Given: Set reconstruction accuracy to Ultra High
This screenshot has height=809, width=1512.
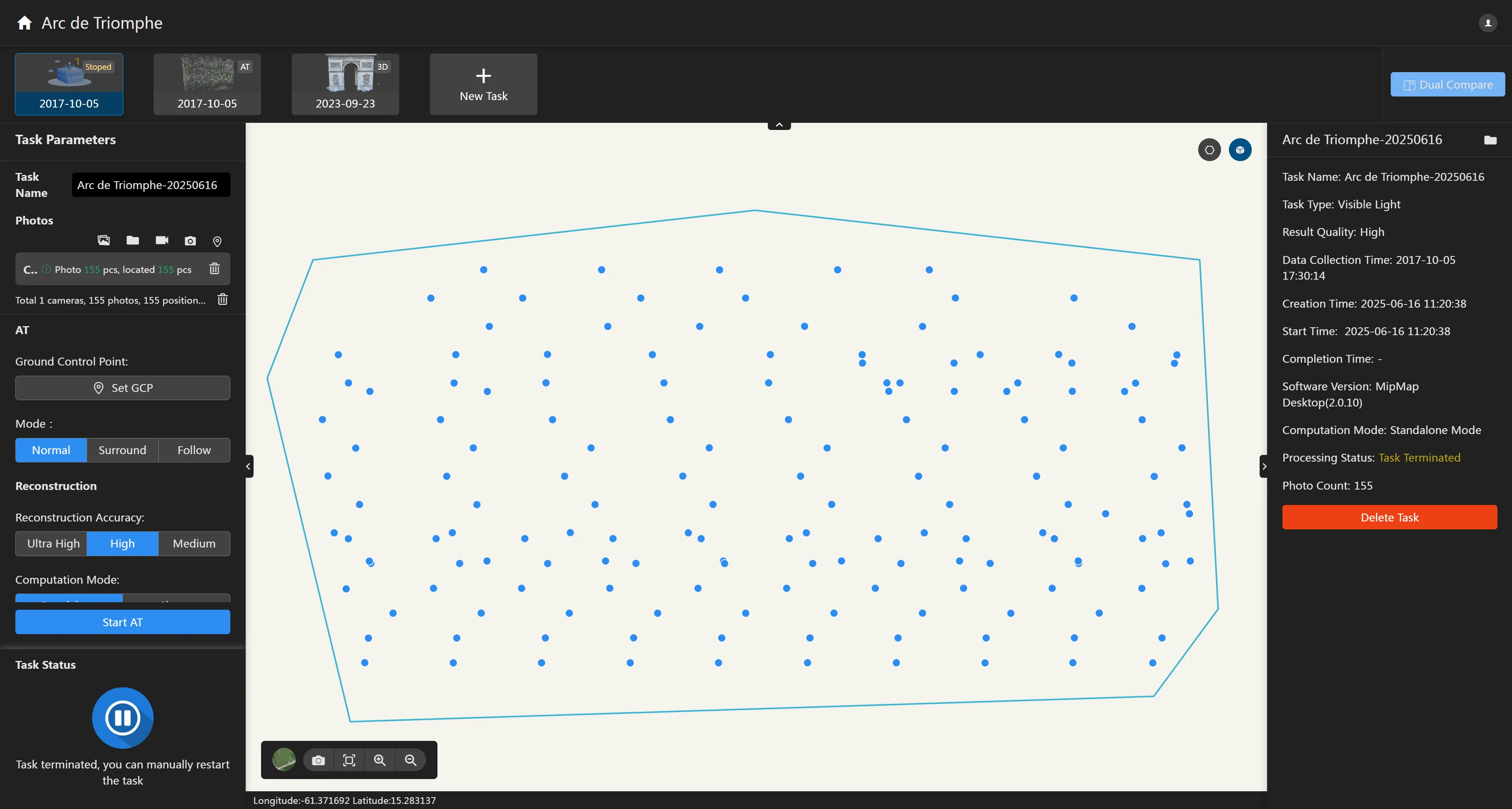Looking at the screenshot, I should pyautogui.click(x=53, y=544).
